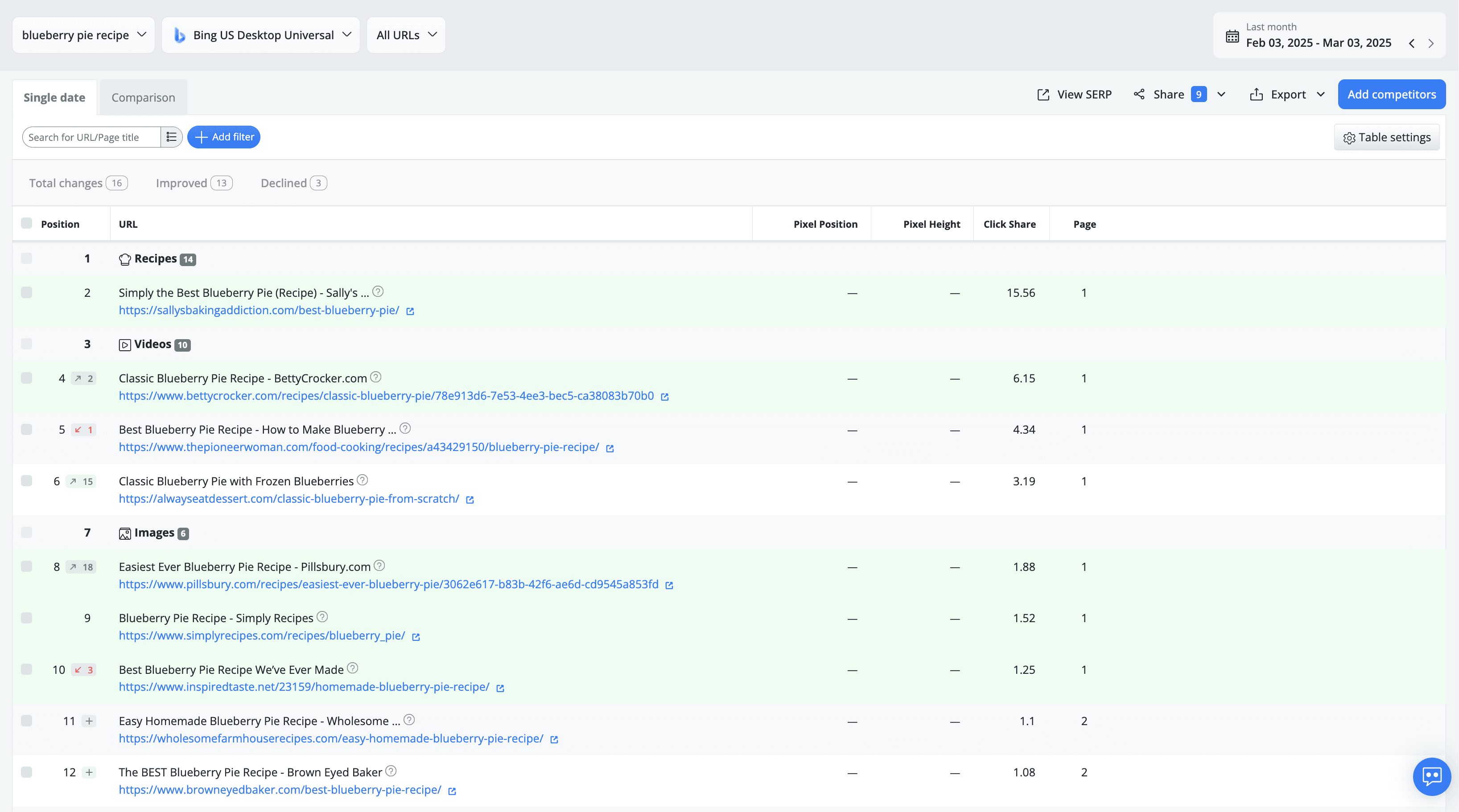
Task: Sort by Pixel Height column header
Action: [x=931, y=224]
